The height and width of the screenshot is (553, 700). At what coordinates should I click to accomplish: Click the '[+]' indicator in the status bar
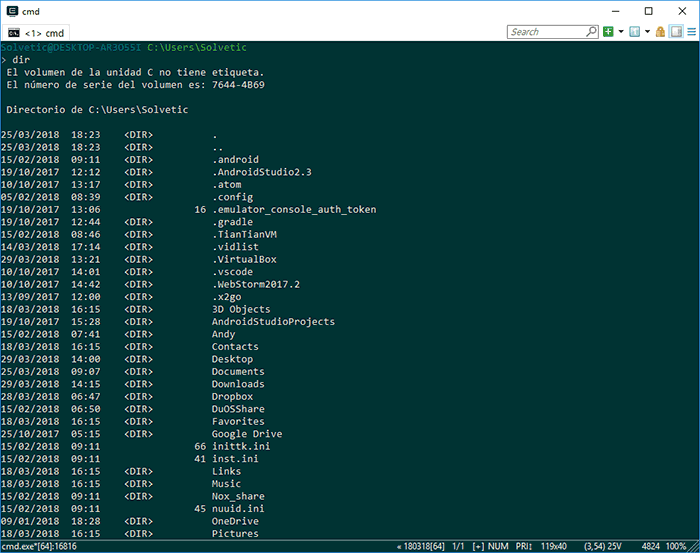[x=478, y=546]
